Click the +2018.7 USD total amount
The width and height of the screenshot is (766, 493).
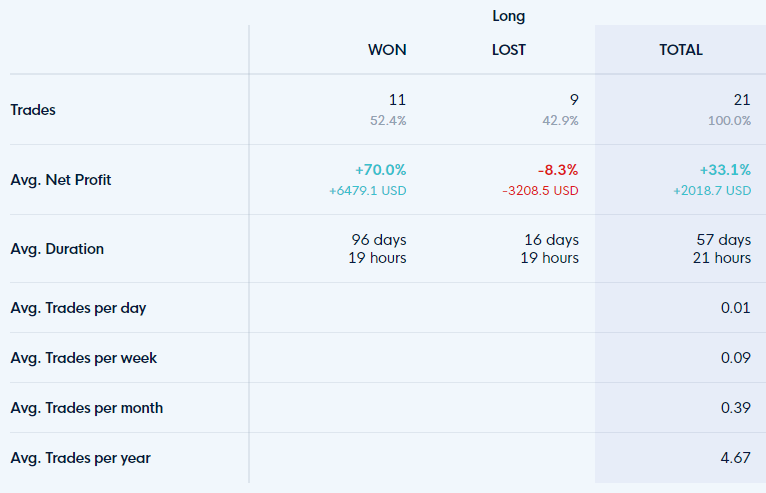pyautogui.click(x=712, y=191)
